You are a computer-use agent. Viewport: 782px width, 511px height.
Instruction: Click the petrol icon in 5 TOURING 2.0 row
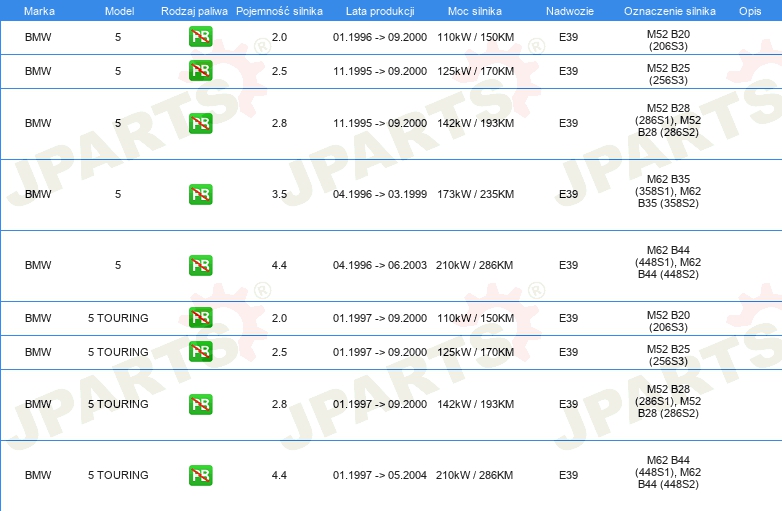point(200,318)
